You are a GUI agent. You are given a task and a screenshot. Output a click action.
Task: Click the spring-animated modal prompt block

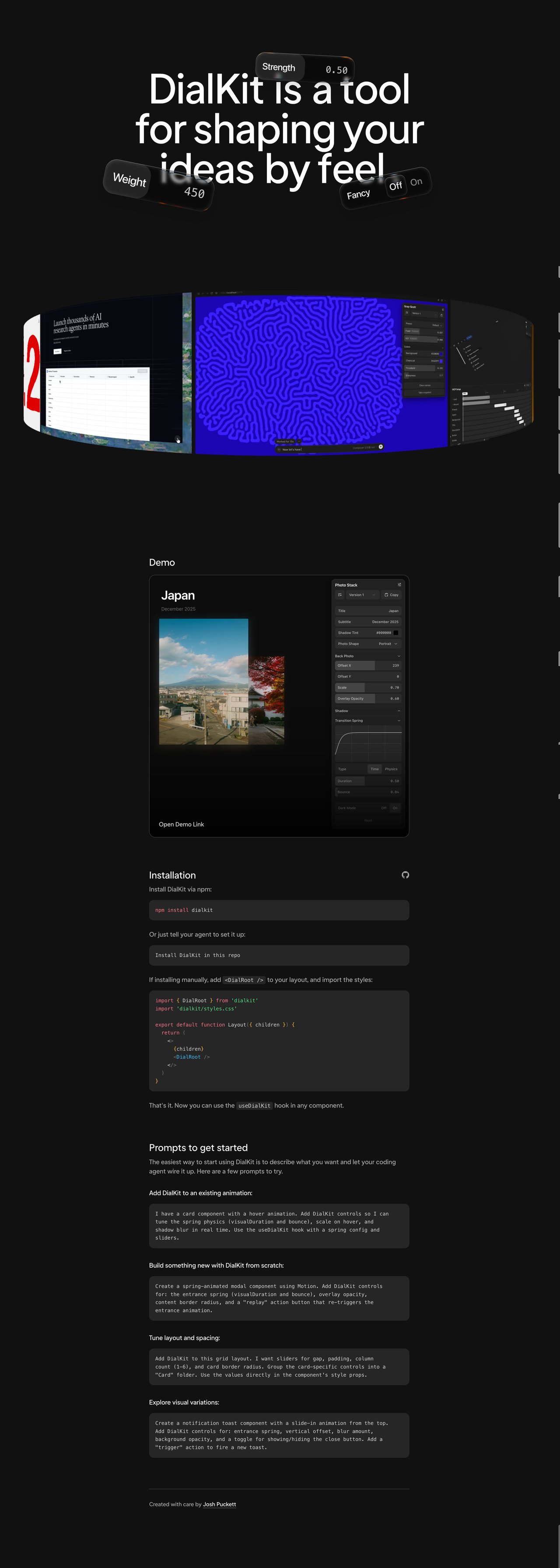[x=279, y=1298]
